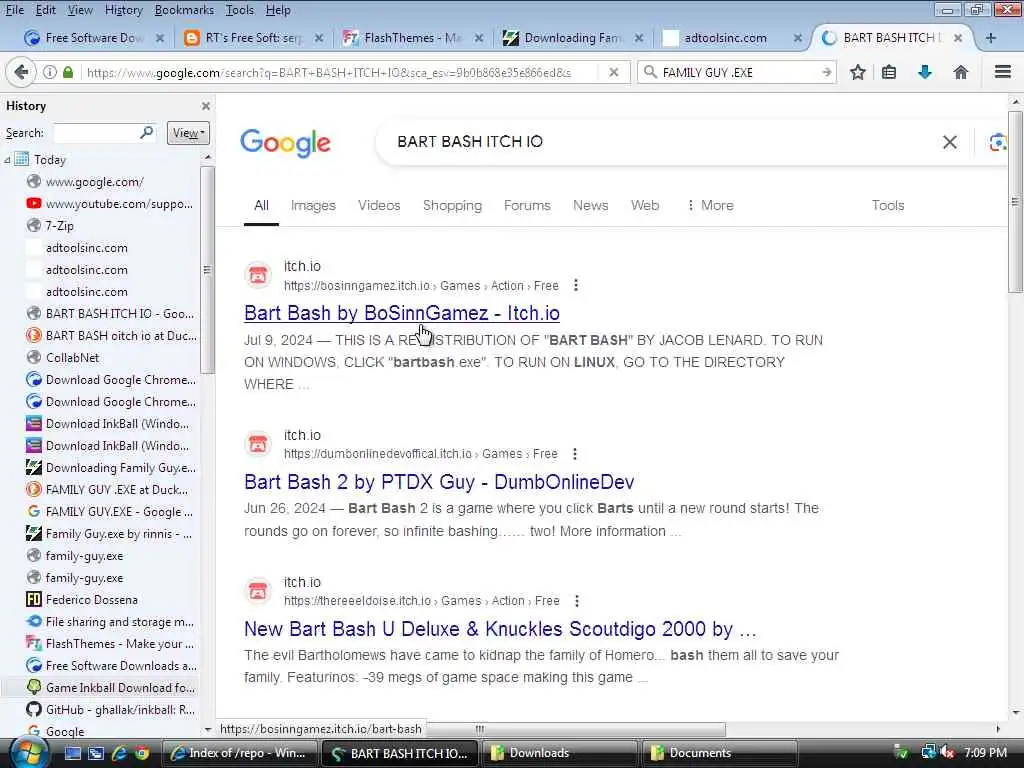Viewport: 1024px width, 768px height.
Task: Open the Family Guy.exe by rinnis history entry
Action: [118, 534]
